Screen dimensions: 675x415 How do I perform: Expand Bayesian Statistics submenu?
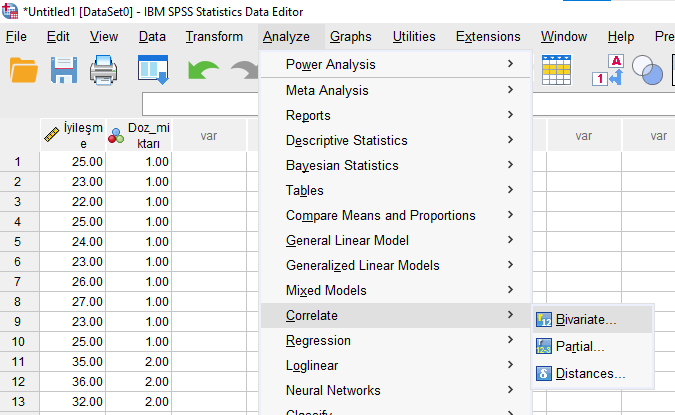[x=396, y=165]
